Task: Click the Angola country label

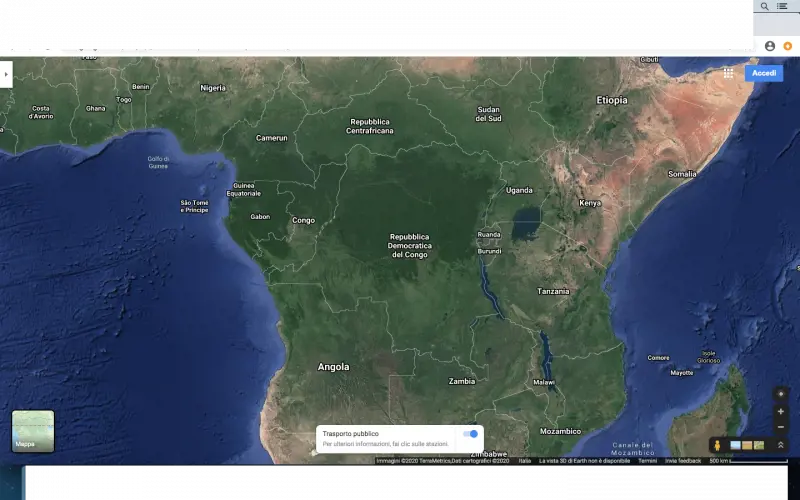Action: tap(333, 367)
